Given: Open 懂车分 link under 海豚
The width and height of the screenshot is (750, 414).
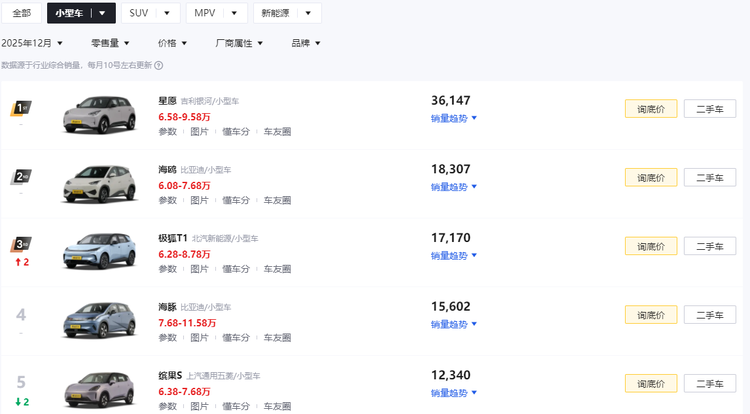Looking at the screenshot, I should (x=236, y=337).
